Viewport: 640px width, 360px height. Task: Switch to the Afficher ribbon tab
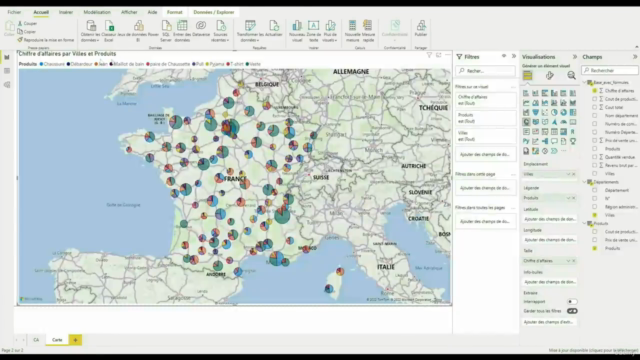[x=129, y=12]
